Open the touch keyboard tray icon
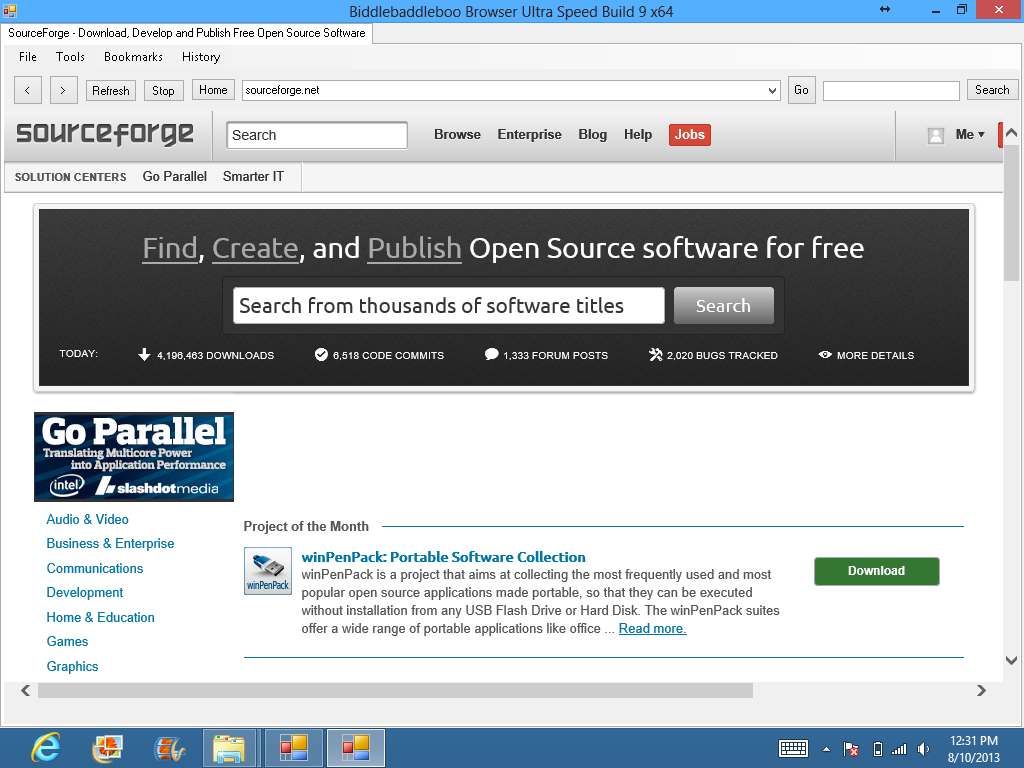 pyautogui.click(x=793, y=748)
